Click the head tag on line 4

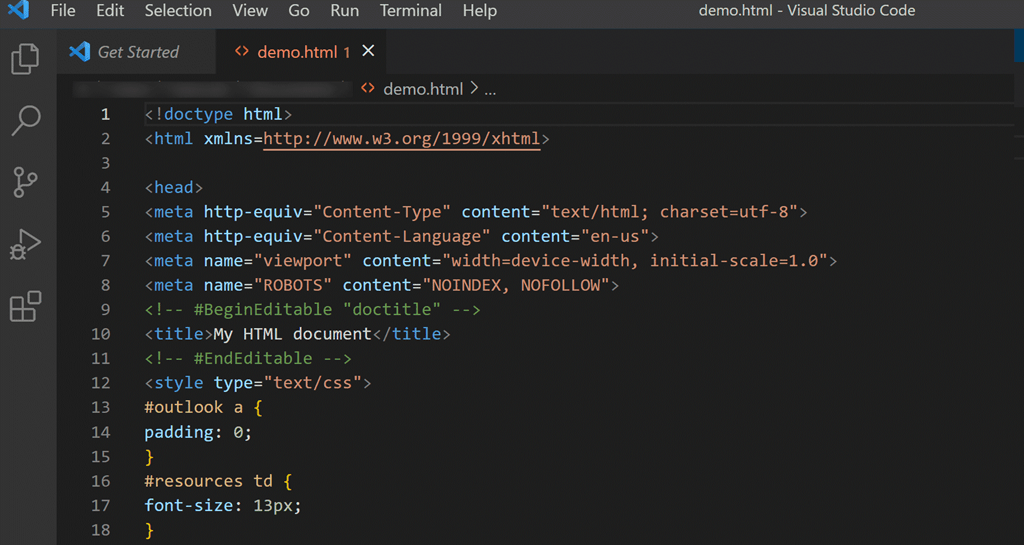coord(174,187)
